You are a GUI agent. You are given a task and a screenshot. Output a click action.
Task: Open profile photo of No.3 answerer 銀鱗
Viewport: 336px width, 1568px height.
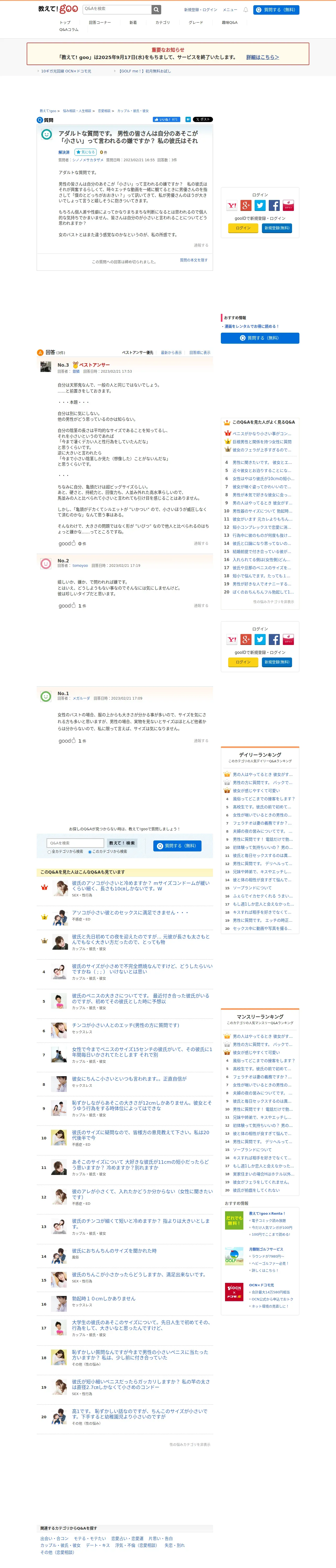click(x=46, y=366)
